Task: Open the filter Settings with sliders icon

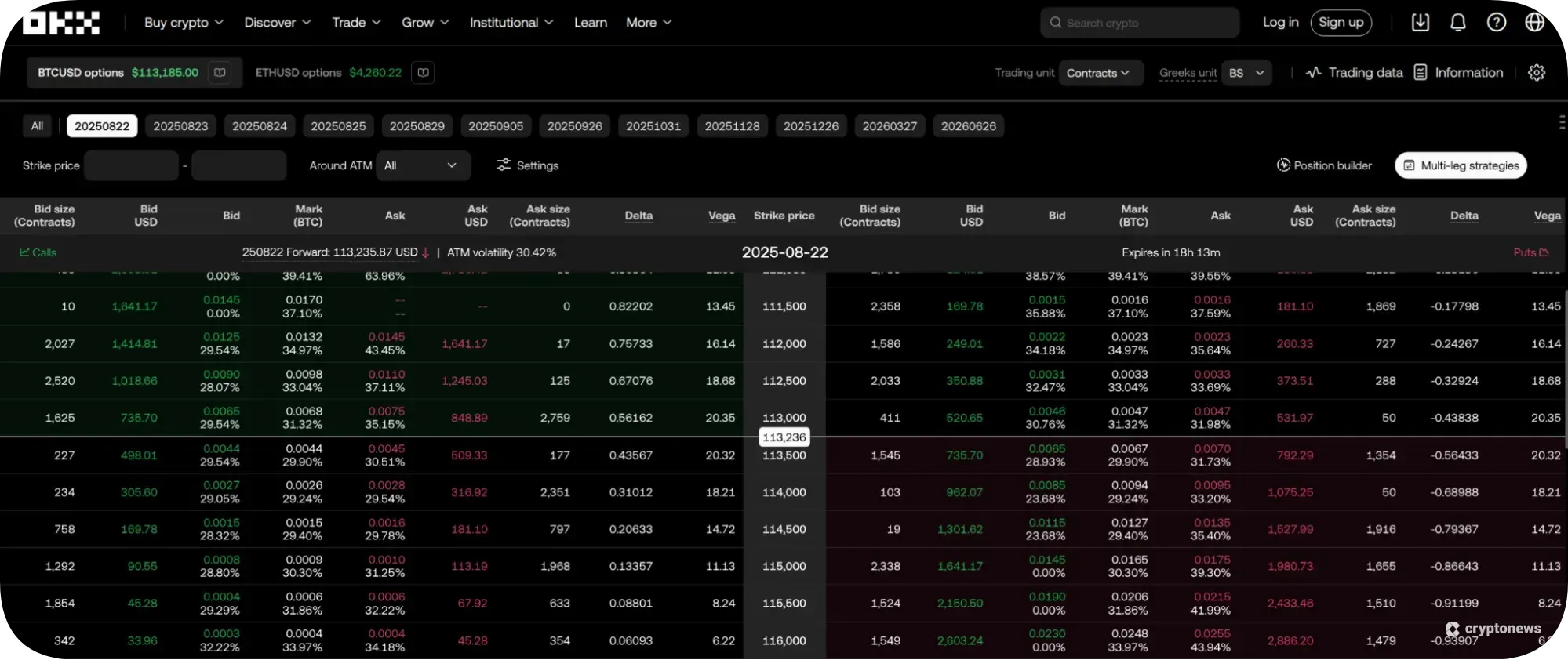Action: click(x=527, y=165)
